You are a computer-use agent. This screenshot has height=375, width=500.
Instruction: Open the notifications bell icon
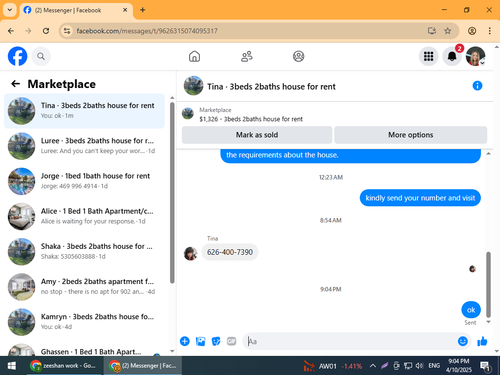[x=452, y=56]
